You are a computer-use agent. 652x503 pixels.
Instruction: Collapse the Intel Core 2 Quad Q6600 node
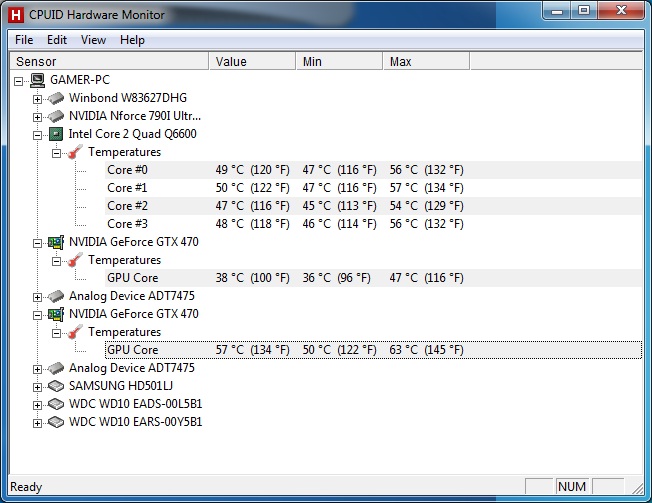tap(37, 135)
